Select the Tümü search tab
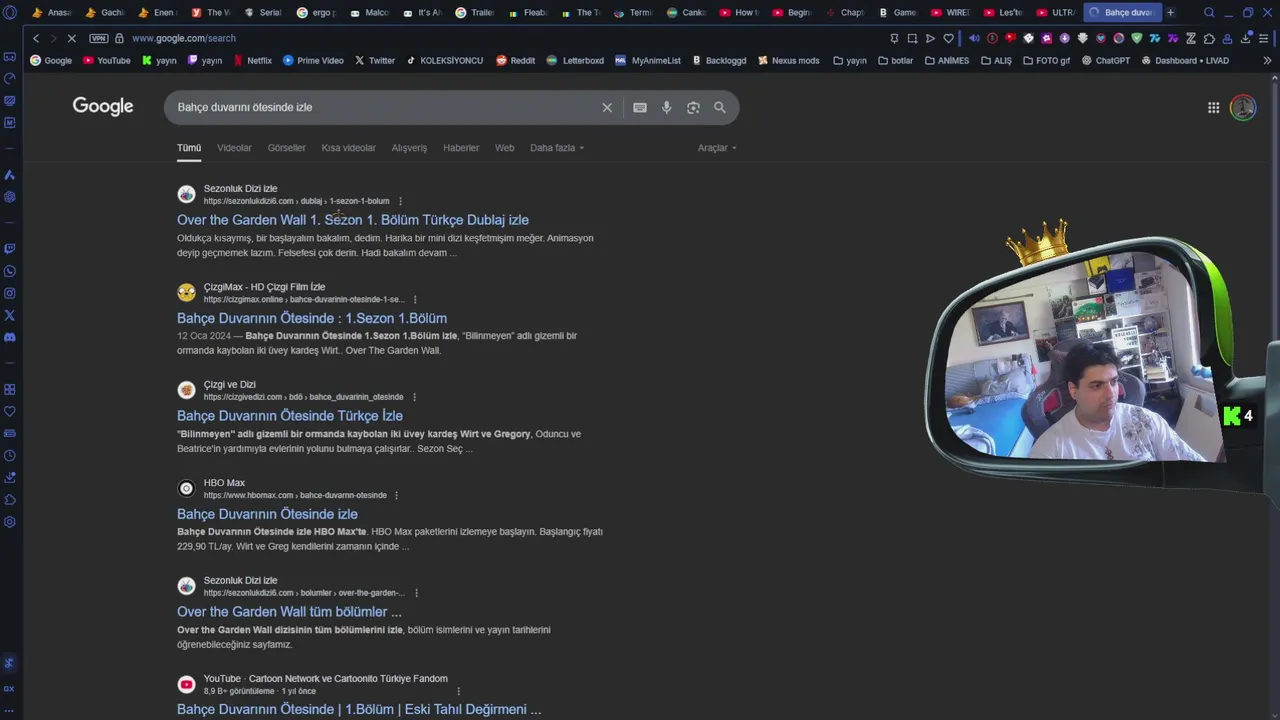Viewport: 1280px width, 720px height. 189,148
